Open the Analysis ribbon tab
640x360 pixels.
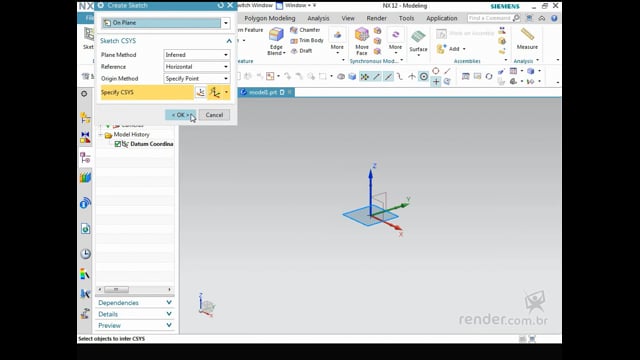click(318, 18)
